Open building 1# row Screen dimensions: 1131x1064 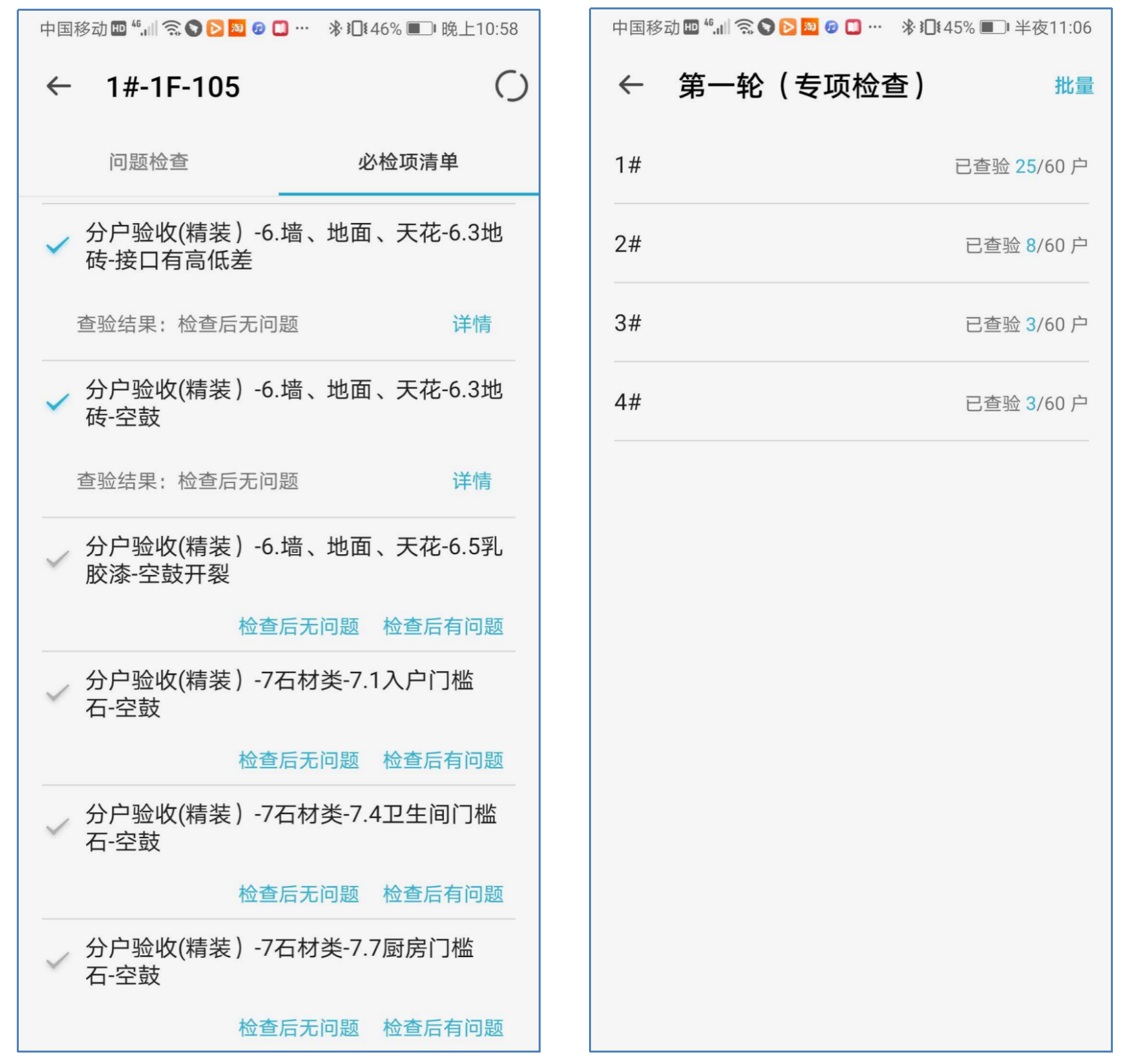tap(851, 165)
